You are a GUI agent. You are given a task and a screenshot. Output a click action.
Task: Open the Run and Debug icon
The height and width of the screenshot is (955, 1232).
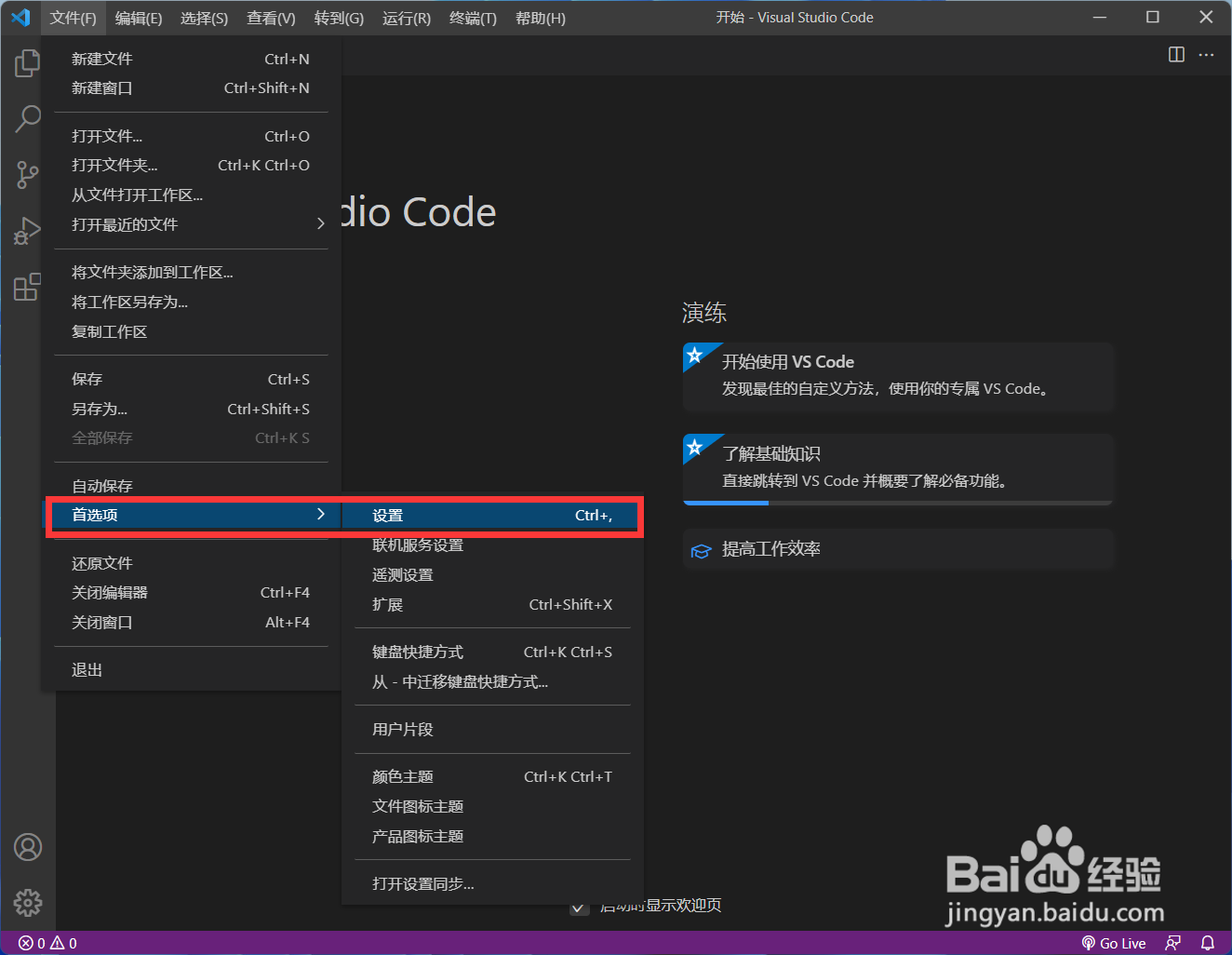tap(28, 230)
